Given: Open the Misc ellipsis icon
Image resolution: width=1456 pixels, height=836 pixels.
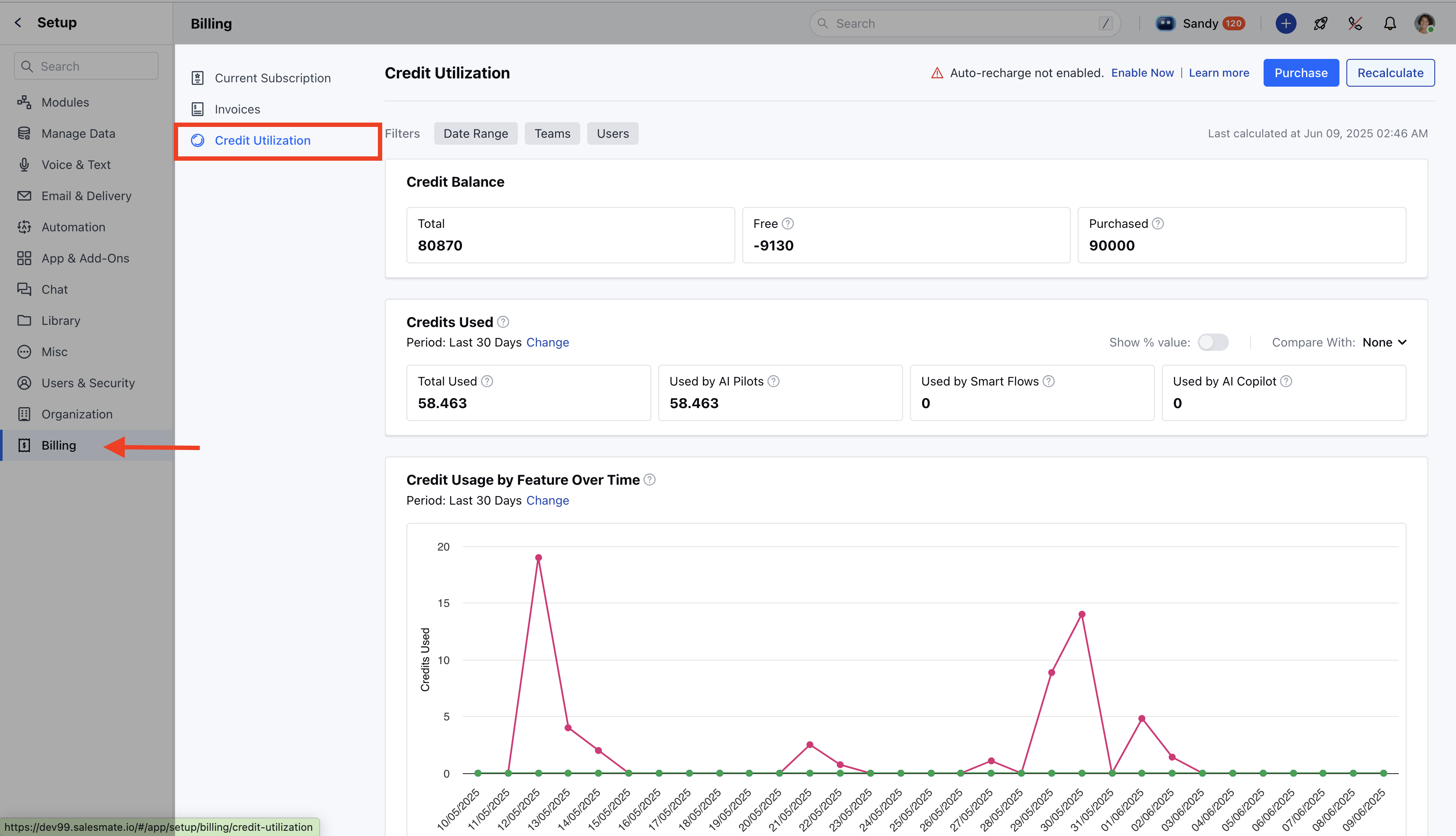Looking at the screenshot, I should click(24, 352).
